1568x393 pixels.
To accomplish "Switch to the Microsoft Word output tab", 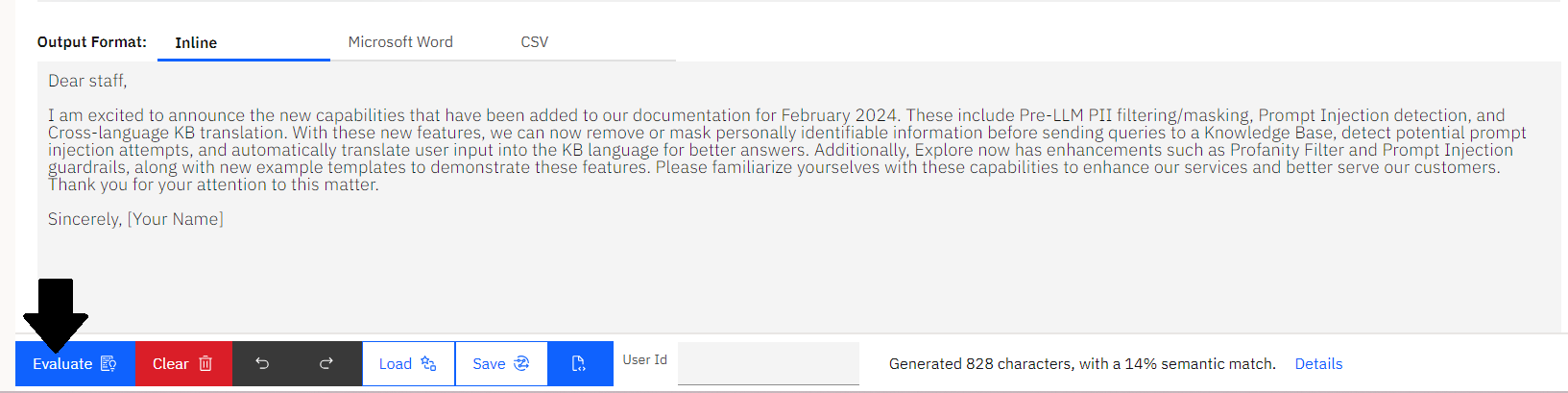I will click(400, 42).
